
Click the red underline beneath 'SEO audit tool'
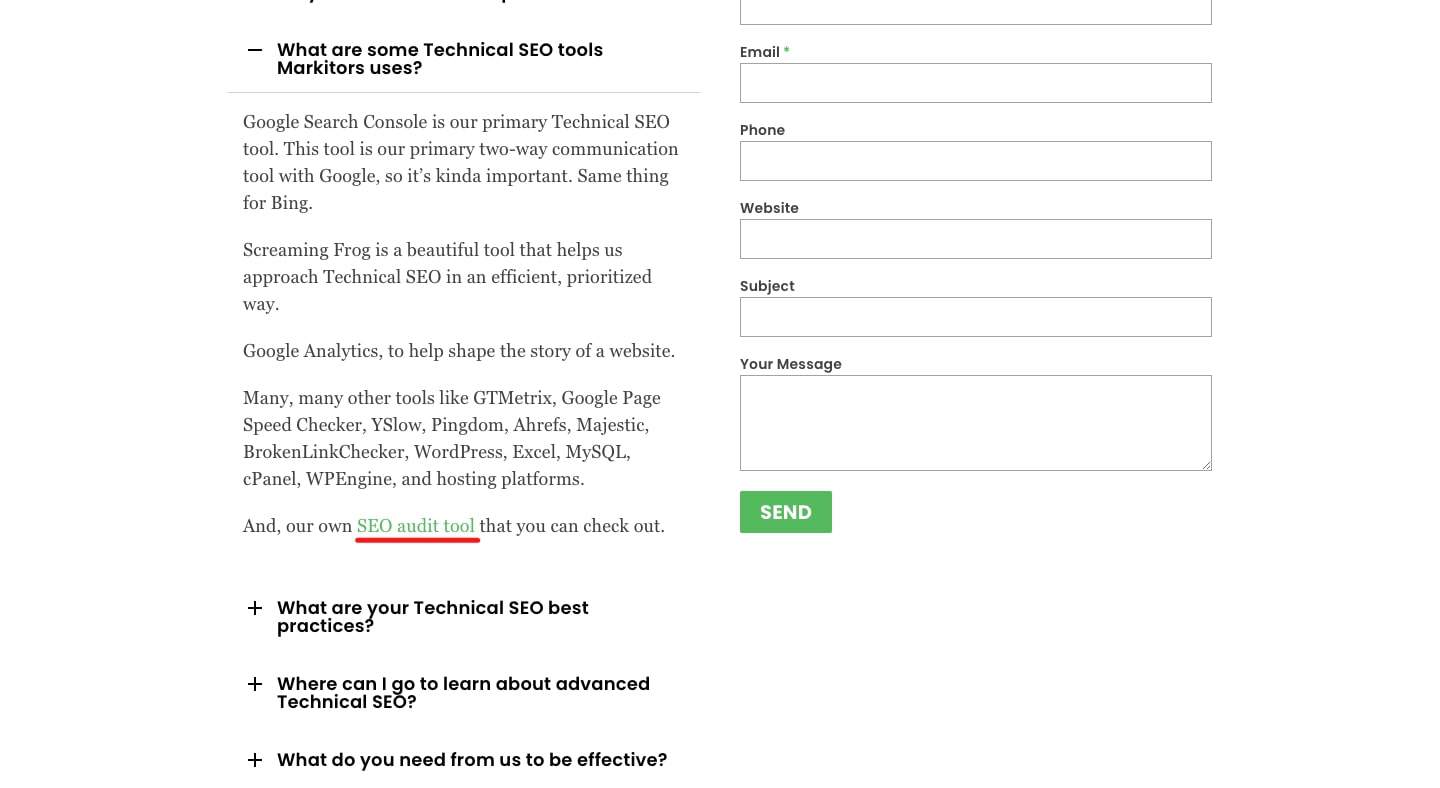coord(417,541)
